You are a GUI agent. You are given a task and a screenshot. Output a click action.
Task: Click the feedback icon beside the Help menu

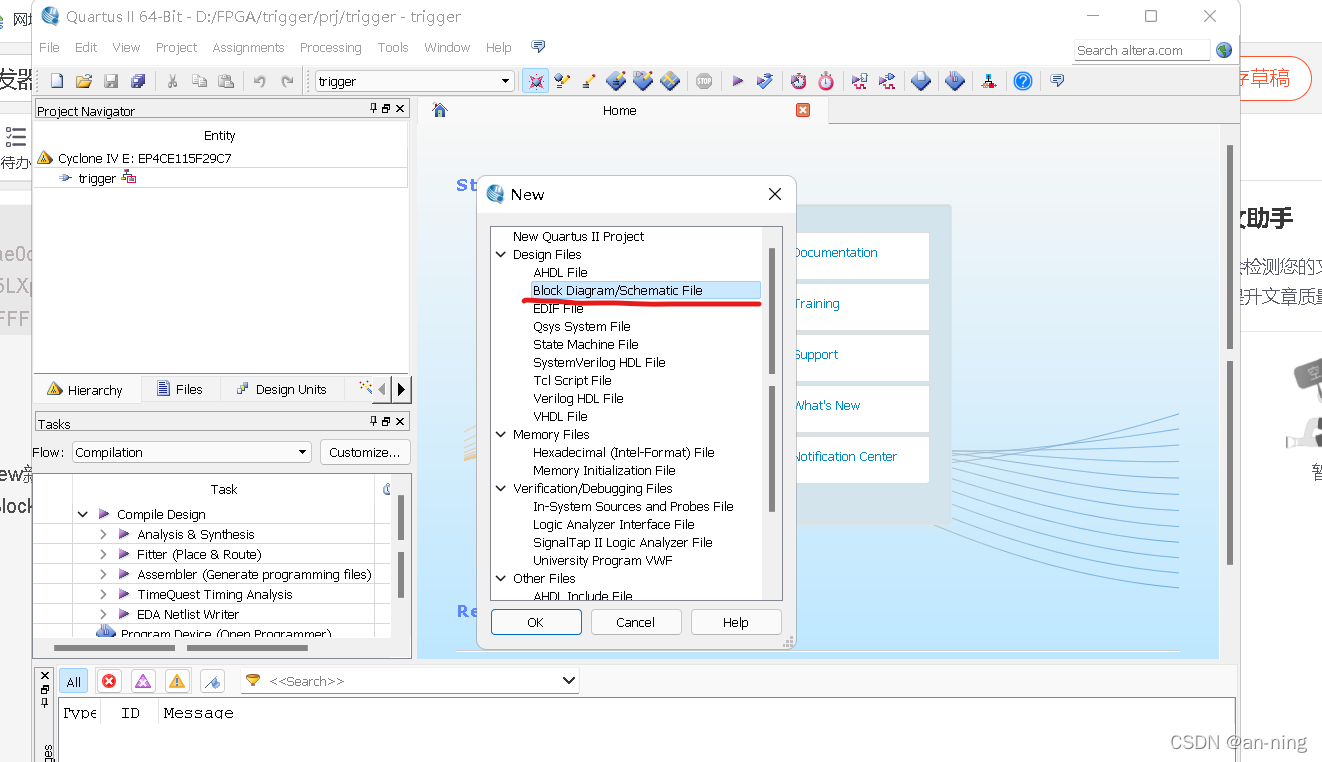click(x=538, y=47)
